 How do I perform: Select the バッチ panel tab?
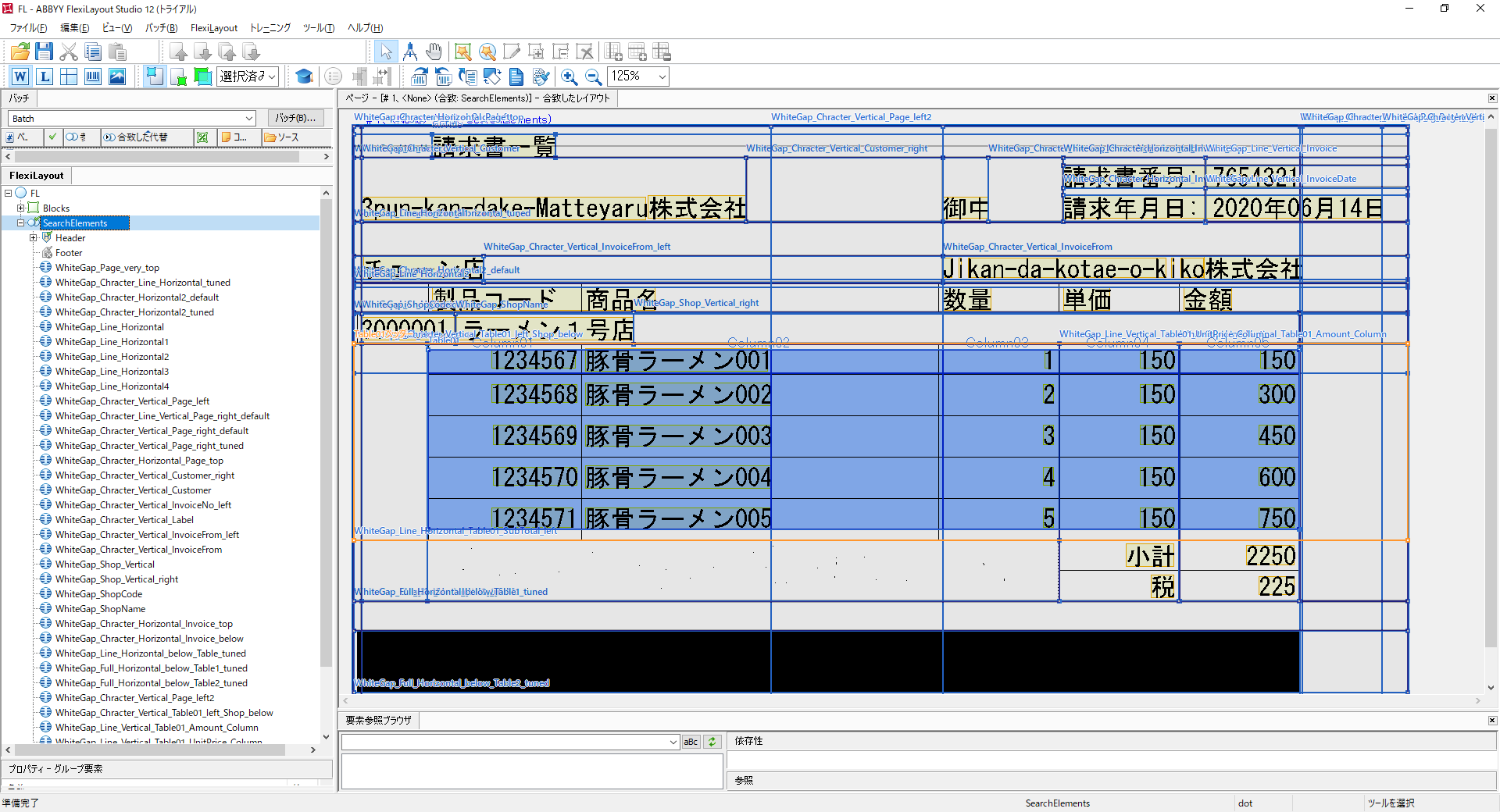pyautogui.click(x=19, y=98)
